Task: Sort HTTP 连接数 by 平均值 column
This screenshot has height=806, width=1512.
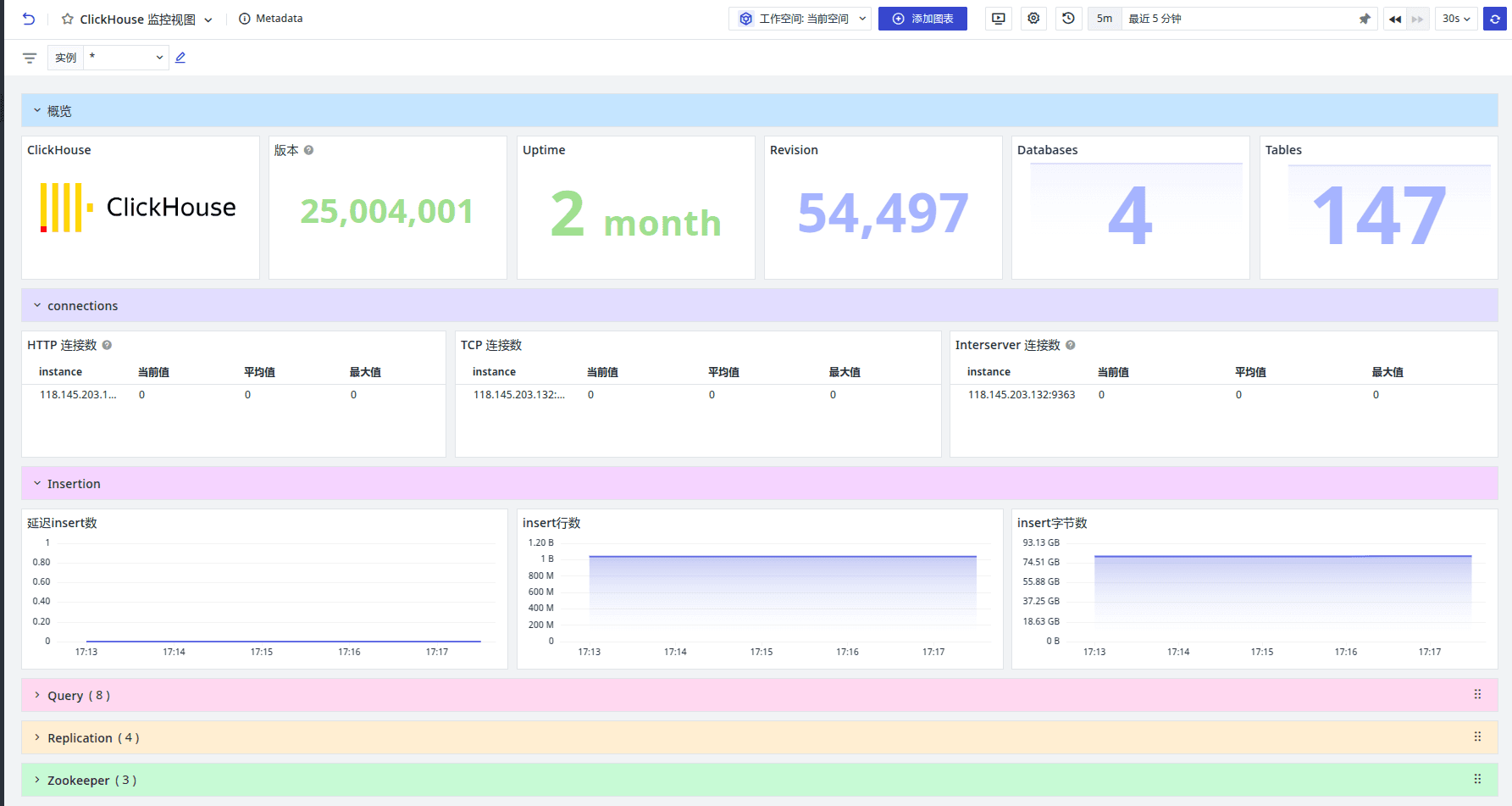Action: [x=260, y=372]
